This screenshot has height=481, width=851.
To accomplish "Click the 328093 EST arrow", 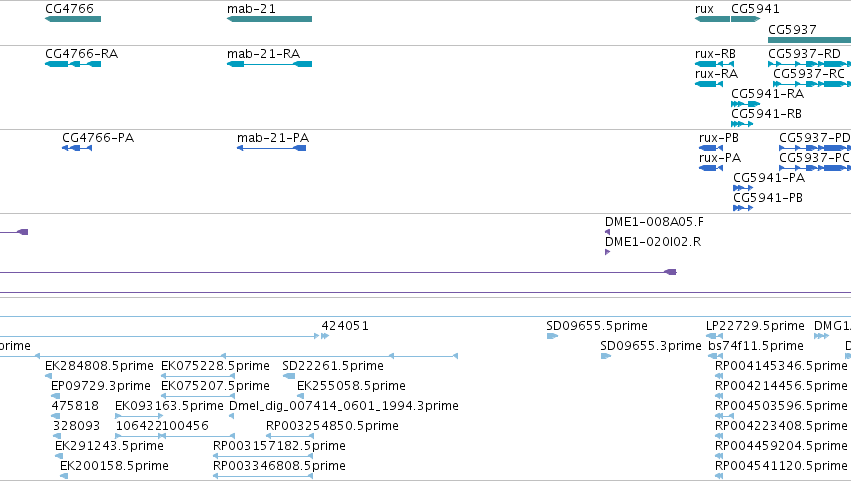I will pyautogui.click(x=57, y=436).
